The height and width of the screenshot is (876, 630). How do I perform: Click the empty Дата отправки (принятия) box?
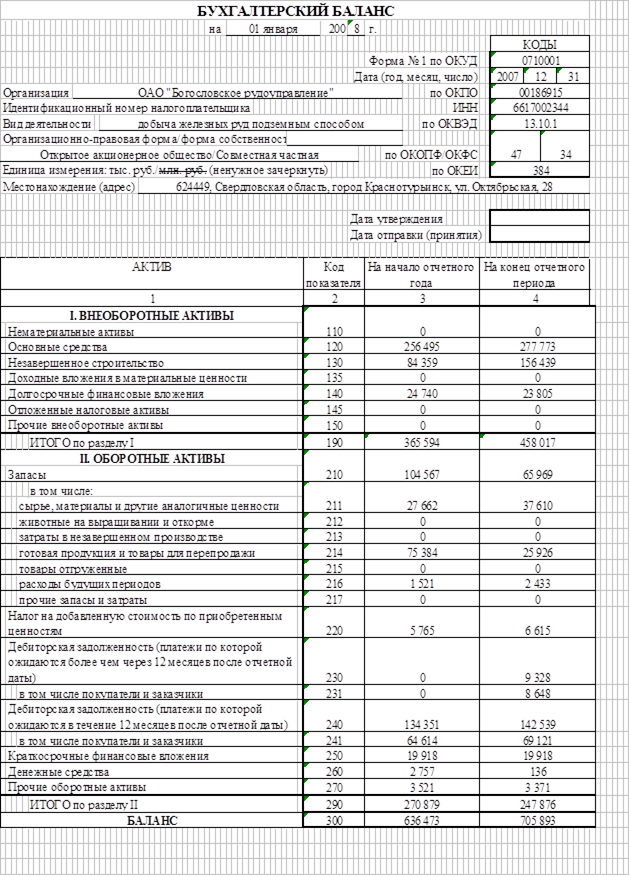tap(540, 234)
